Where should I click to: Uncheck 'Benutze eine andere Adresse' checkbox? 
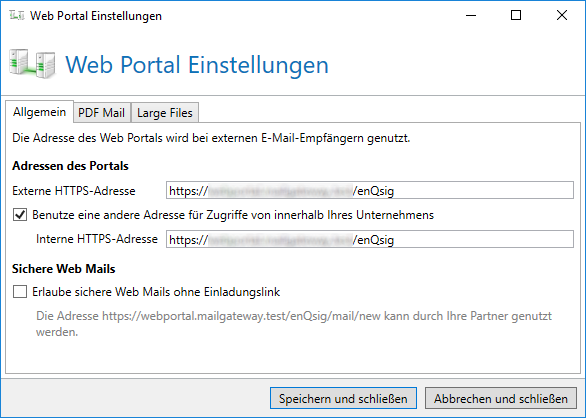(x=20, y=215)
